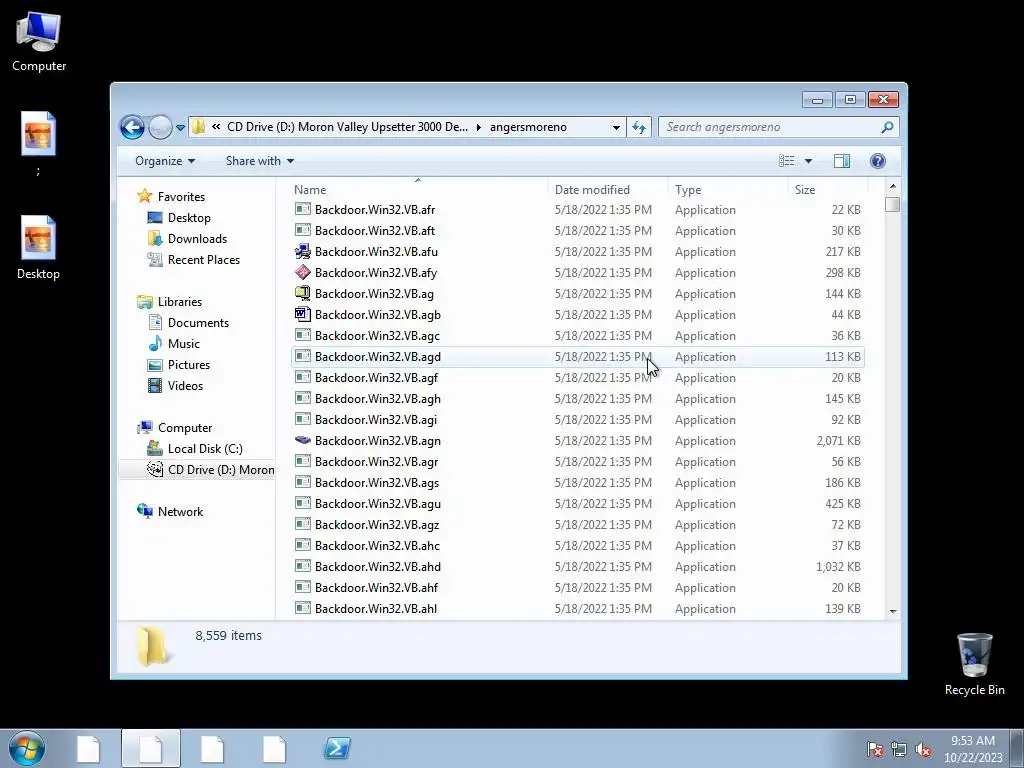
Task: Open the Help button
Action: 878,161
